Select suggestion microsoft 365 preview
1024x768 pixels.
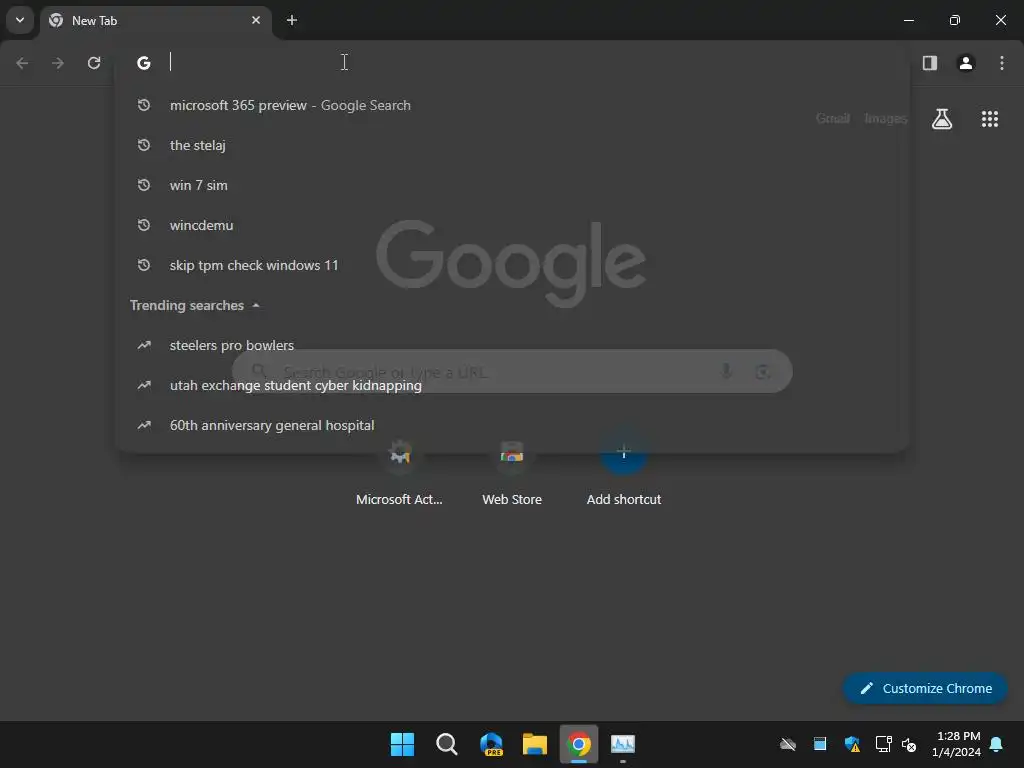point(512,105)
